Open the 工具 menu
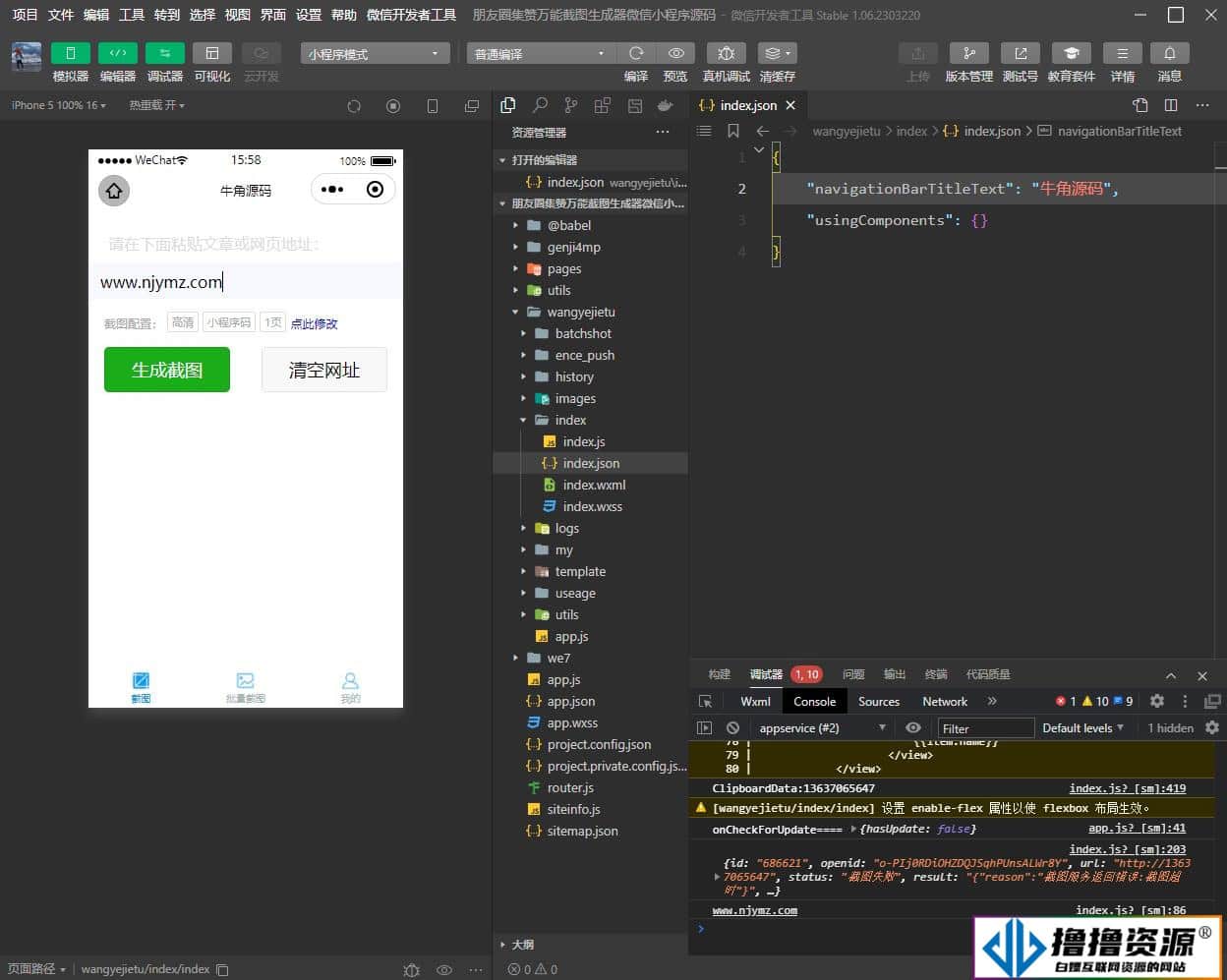 (132, 15)
